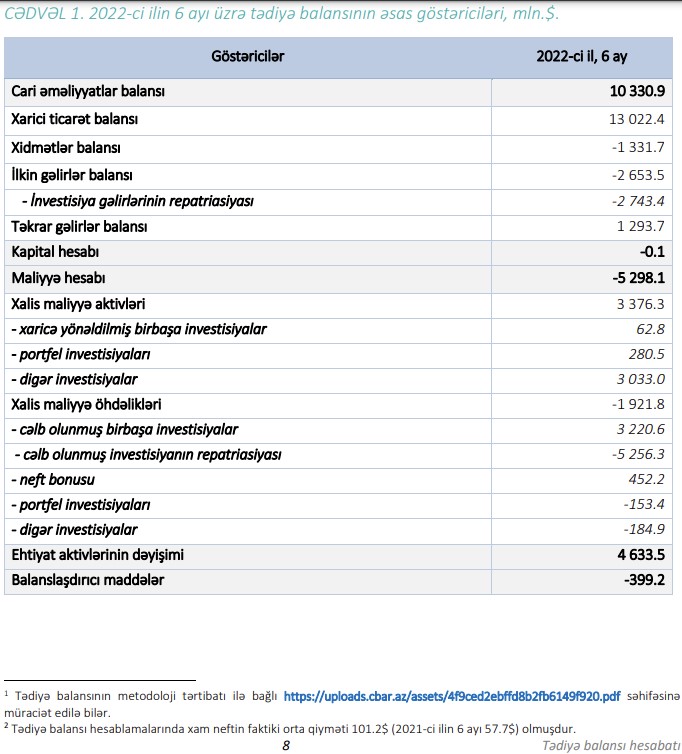Select the 'Maliyyə hesabı' value -5 298.1
Screen dimensions: 682x754
[x=636, y=277]
